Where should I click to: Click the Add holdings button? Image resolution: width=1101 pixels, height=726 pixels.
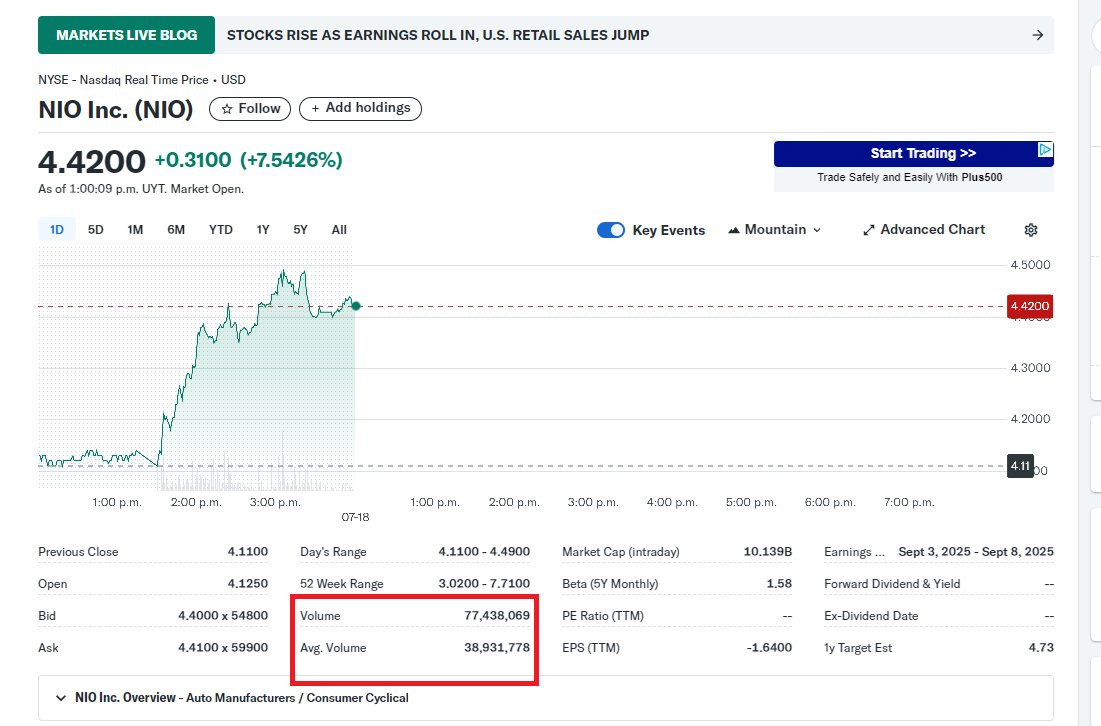pyautogui.click(x=360, y=108)
